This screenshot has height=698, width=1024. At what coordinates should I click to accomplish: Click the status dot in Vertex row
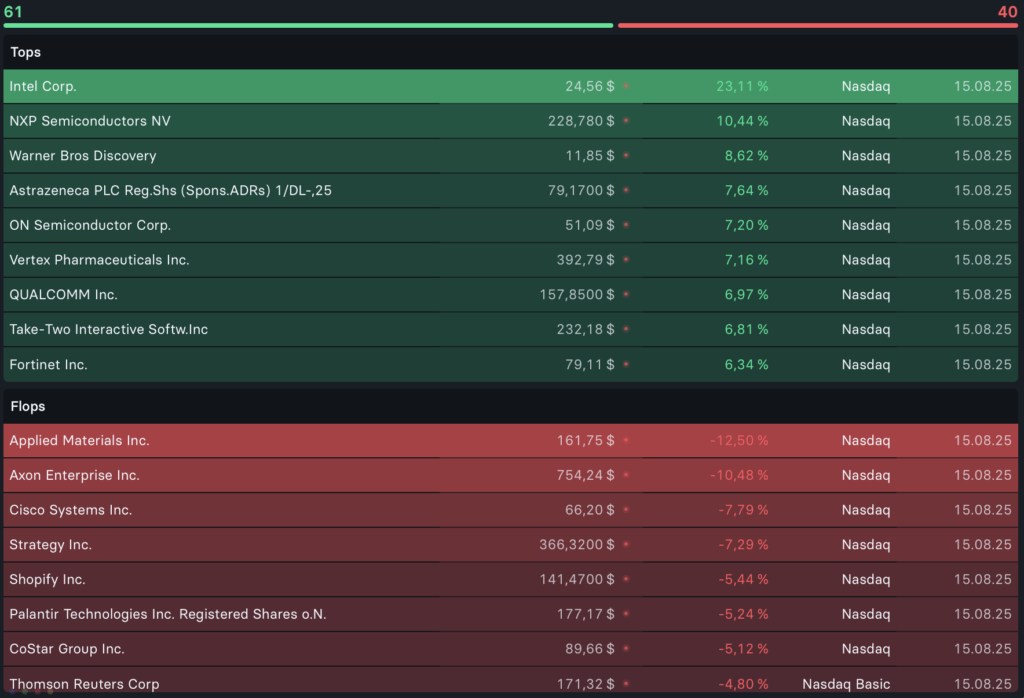tap(626, 259)
